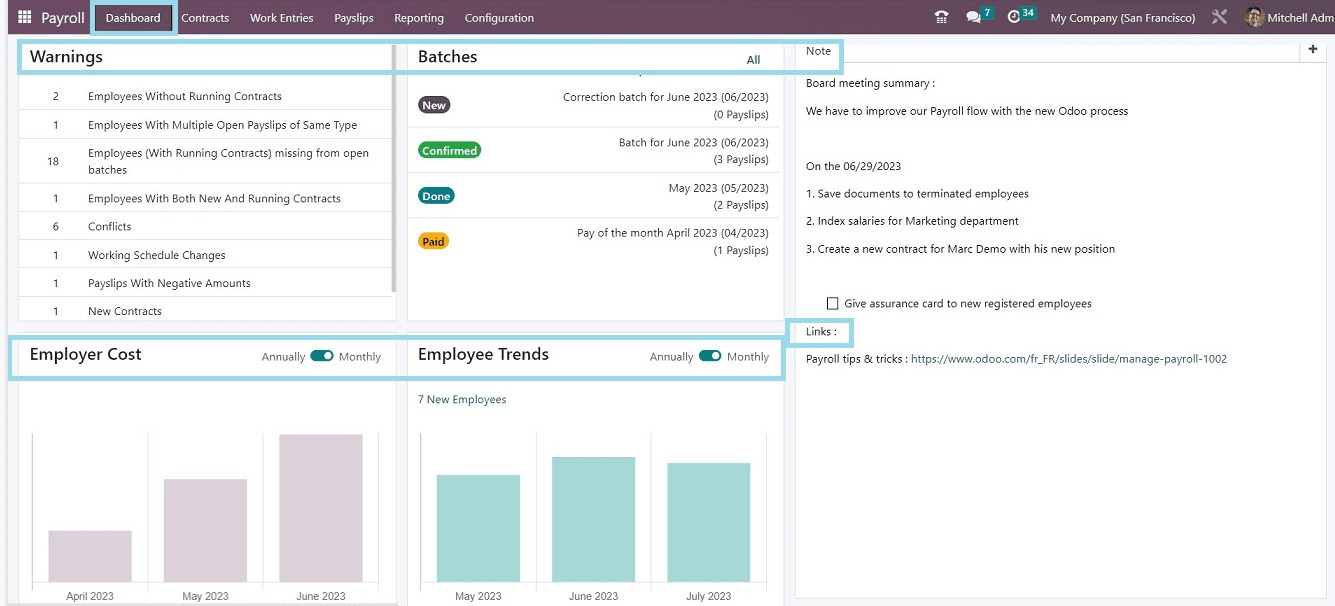This screenshot has width=1335, height=606.
Task: Click June 2023 Employer Cost bar
Action: pyautogui.click(x=321, y=508)
